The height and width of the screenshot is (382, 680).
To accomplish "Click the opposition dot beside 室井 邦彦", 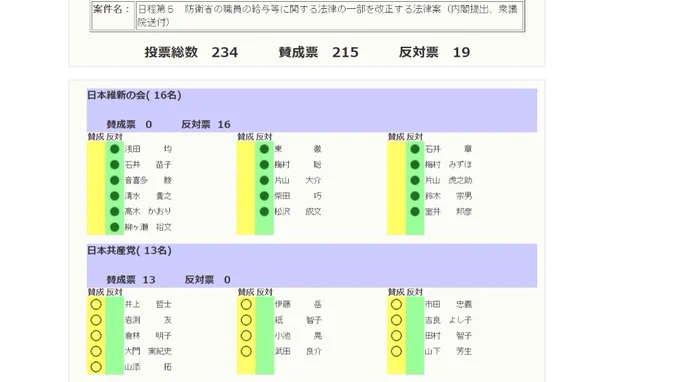I will pos(415,212).
